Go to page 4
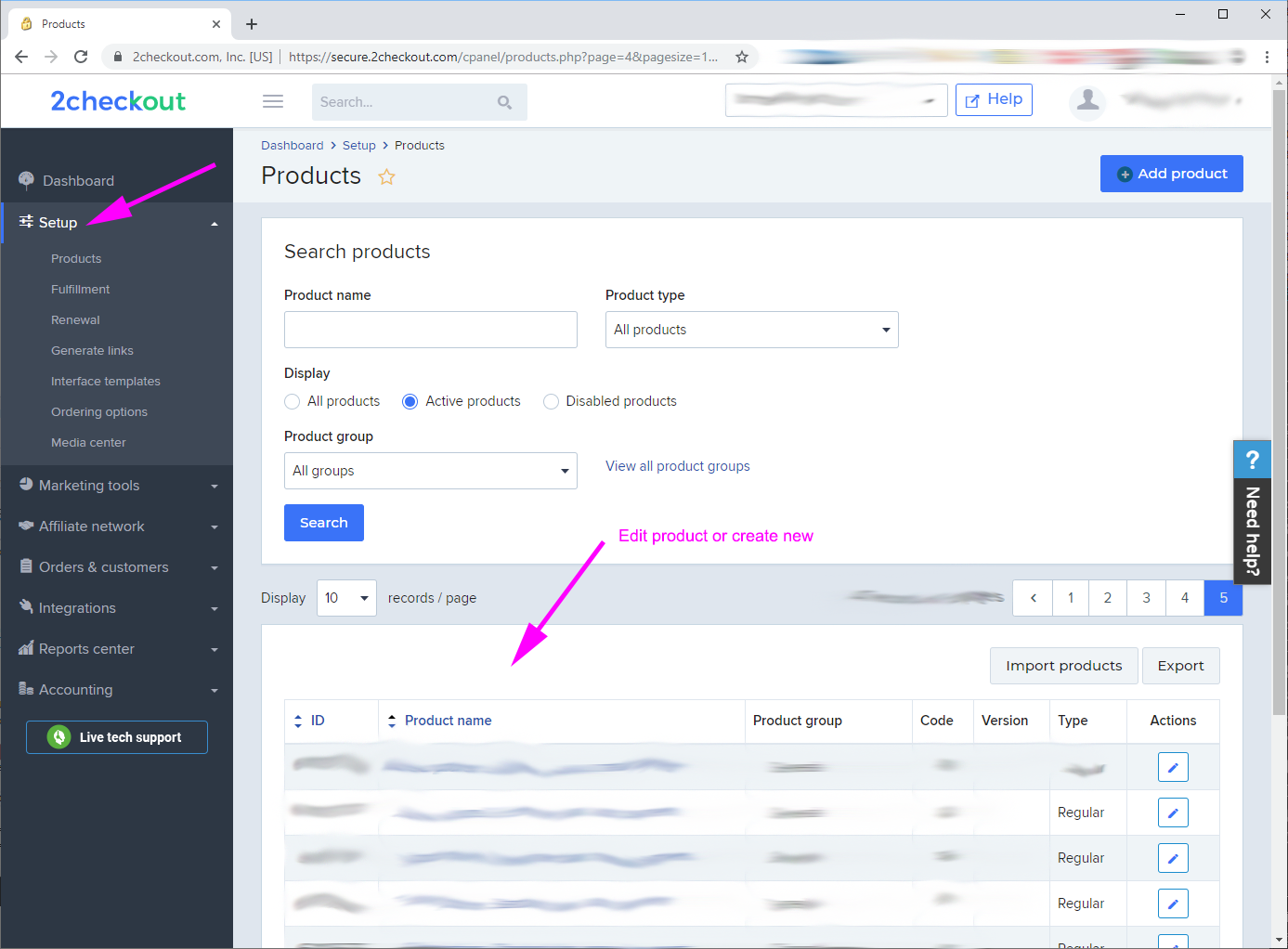1288x949 pixels. (1184, 598)
